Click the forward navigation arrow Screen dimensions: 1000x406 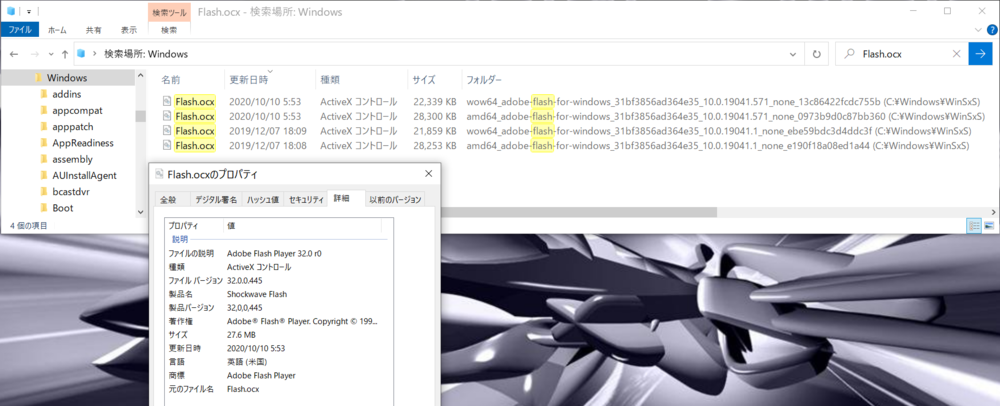coord(34,54)
